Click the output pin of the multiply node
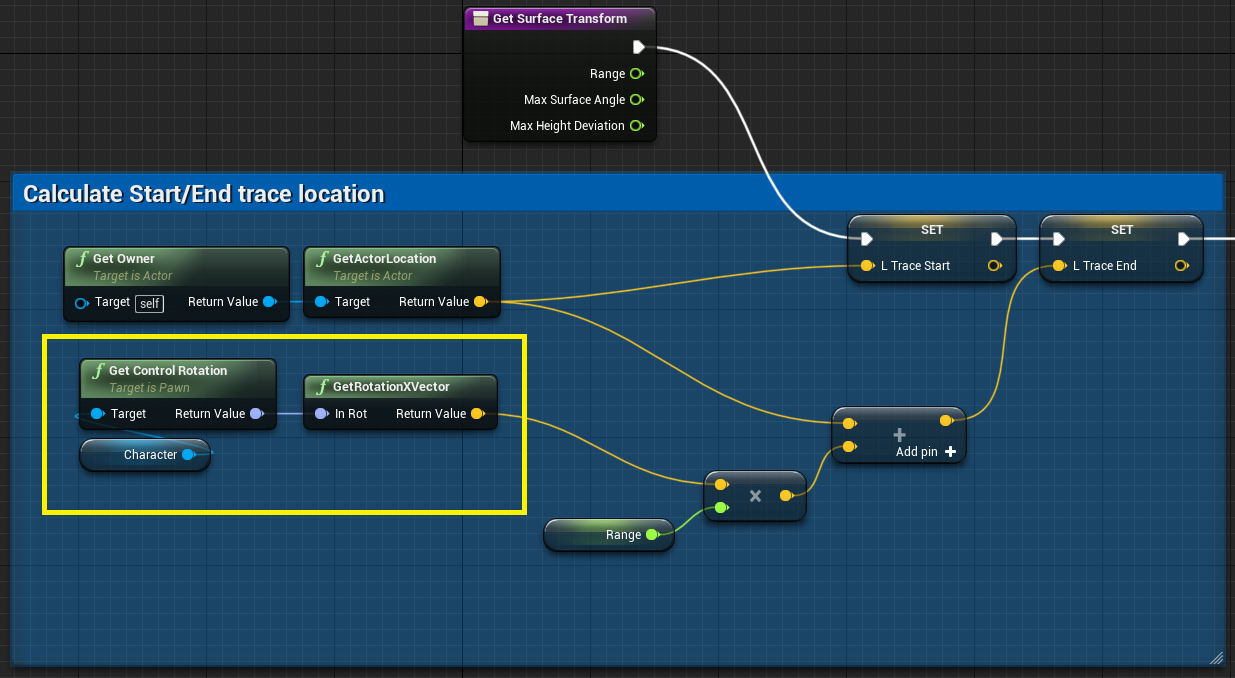 [x=786, y=496]
